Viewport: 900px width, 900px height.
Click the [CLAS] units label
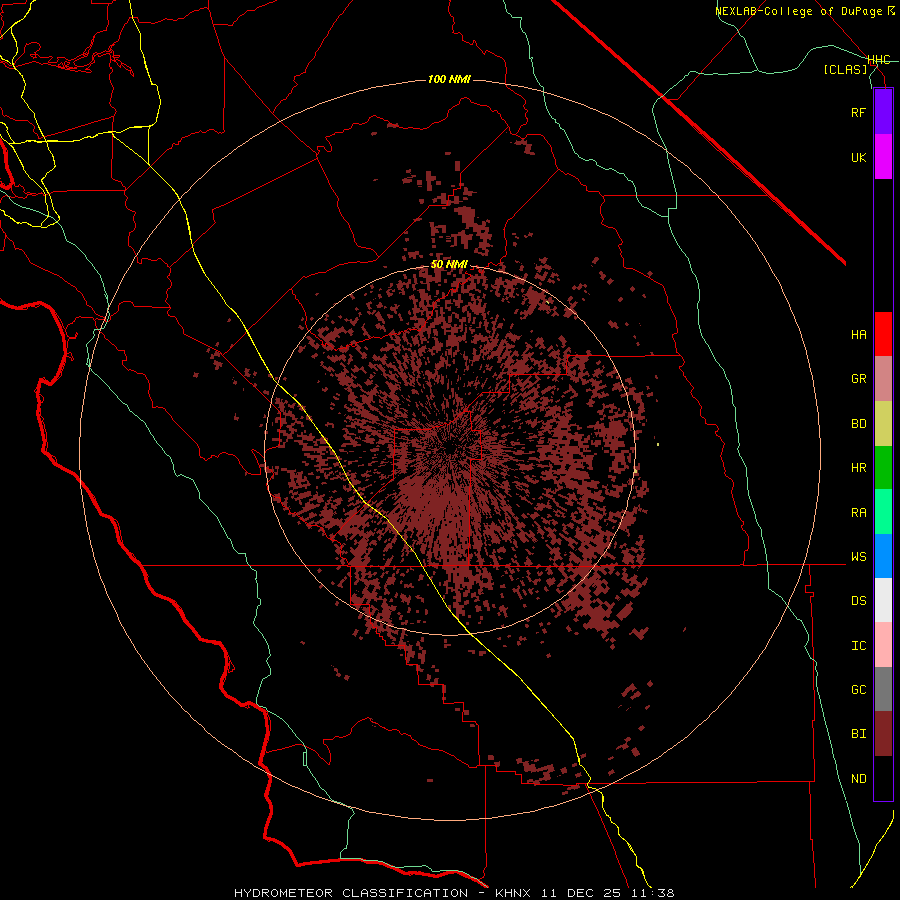[x=845, y=69]
